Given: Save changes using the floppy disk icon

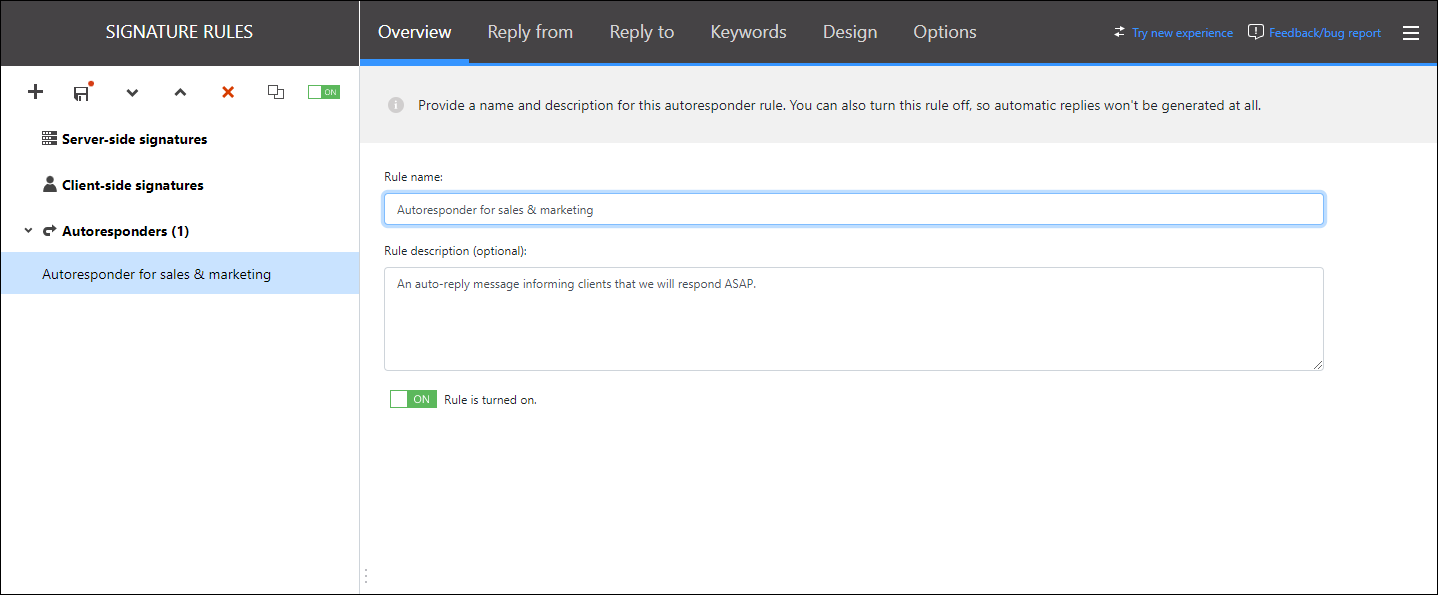Looking at the screenshot, I should [x=81, y=92].
